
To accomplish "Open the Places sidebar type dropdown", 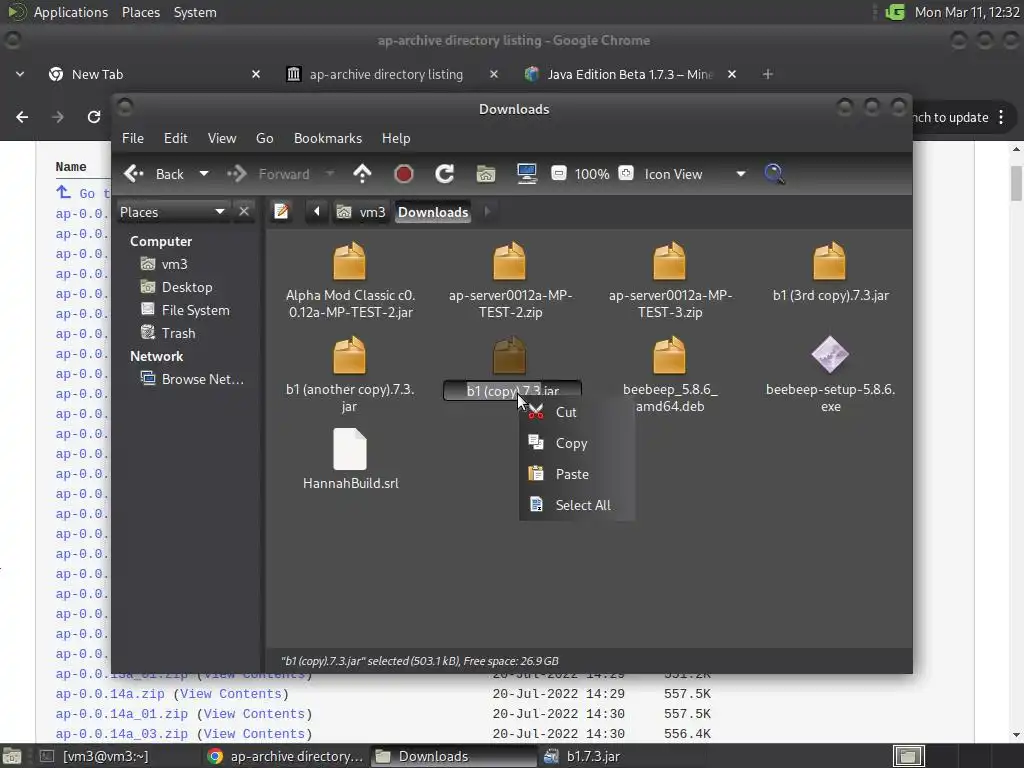I will 172,212.
